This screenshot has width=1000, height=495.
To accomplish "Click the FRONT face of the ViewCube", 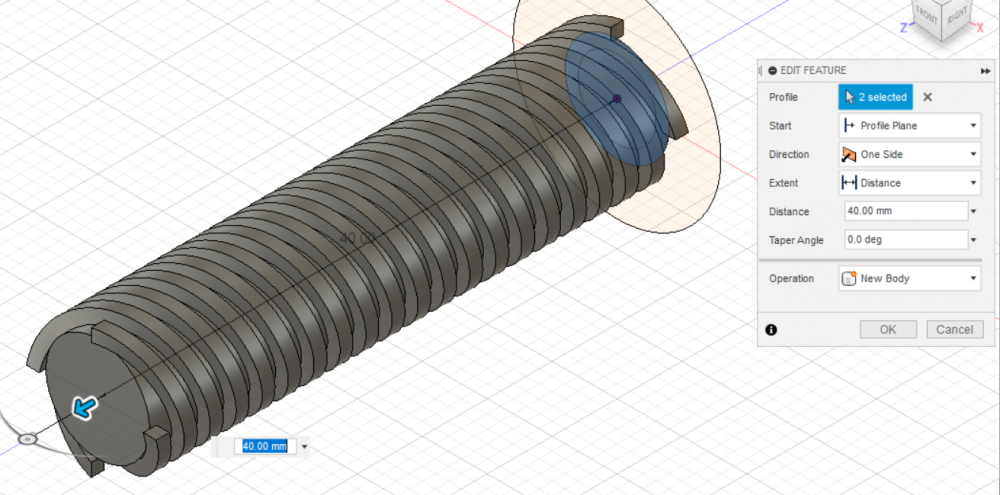I will (x=925, y=14).
